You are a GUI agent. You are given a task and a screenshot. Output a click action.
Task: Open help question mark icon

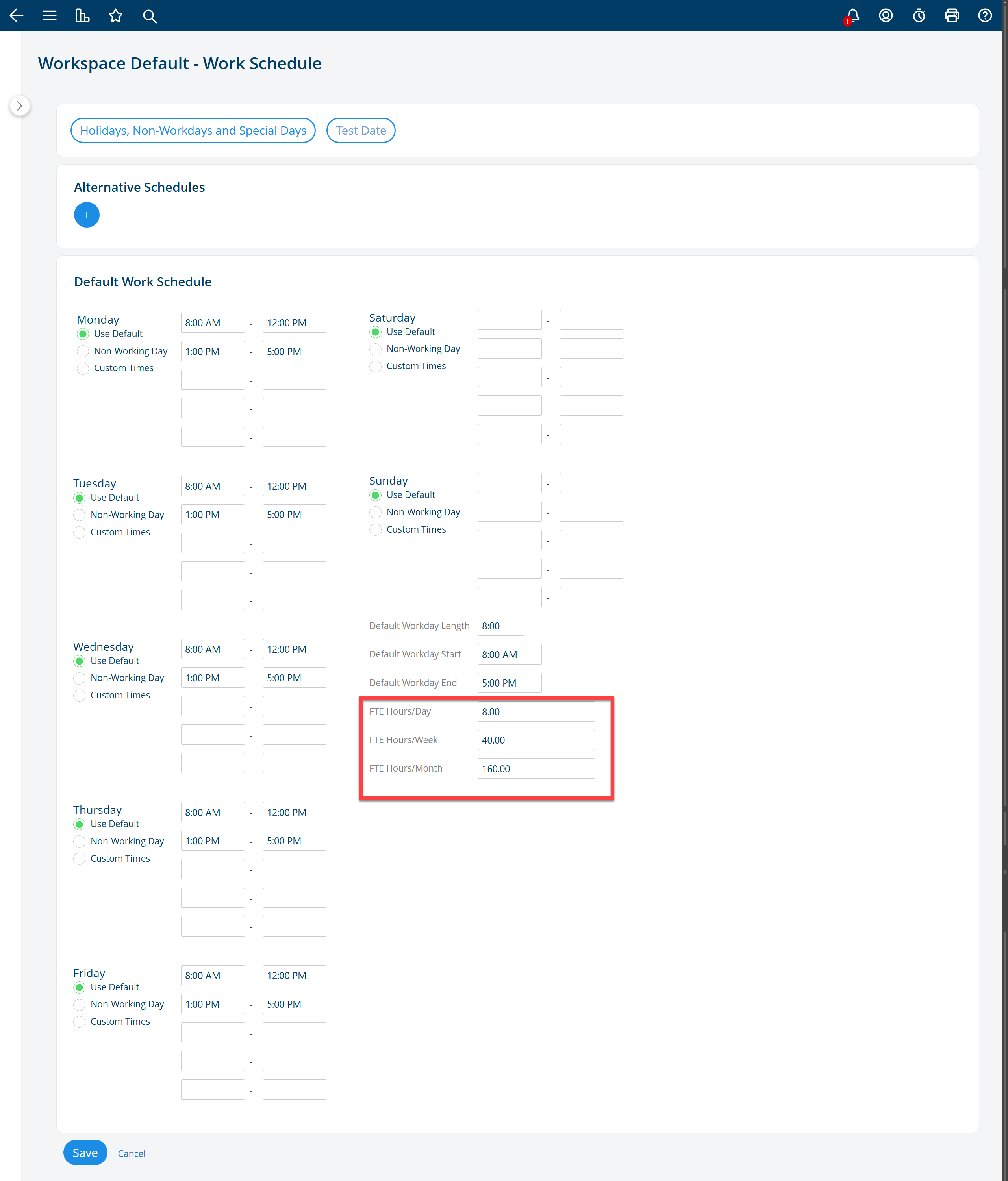985,15
